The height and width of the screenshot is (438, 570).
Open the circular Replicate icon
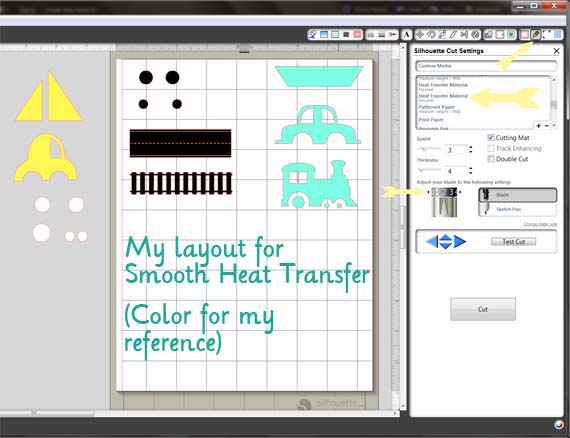tap(475, 35)
